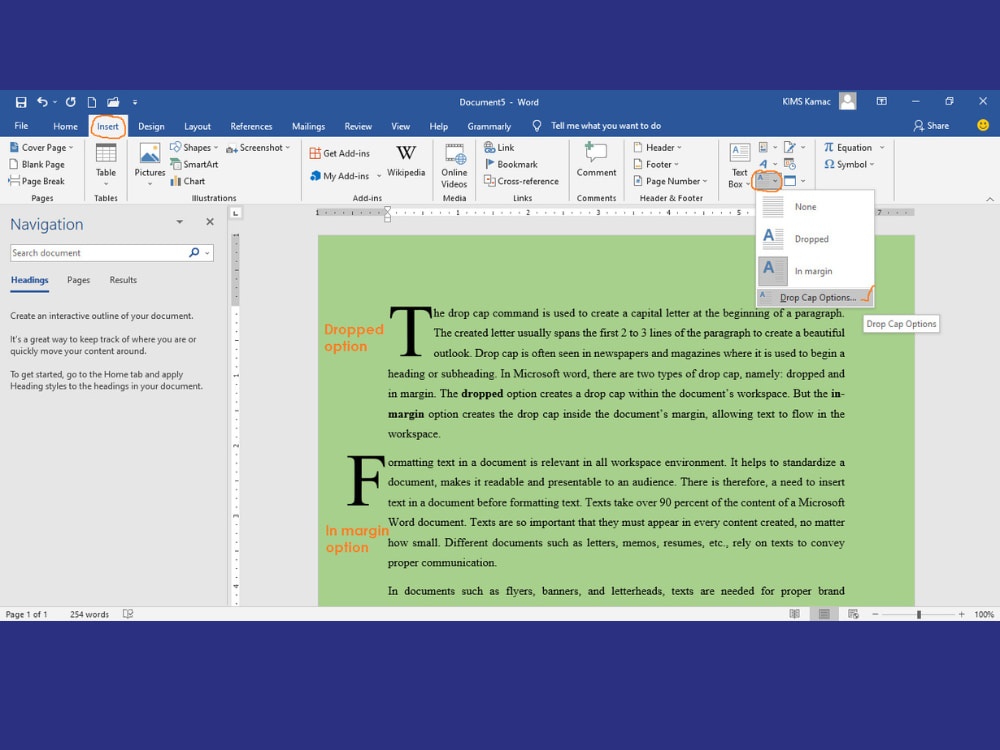Image resolution: width=1000 pixels, height=750 pixels.
Task: Click the Drop Cap ribbon button
Action: [767, 181]
